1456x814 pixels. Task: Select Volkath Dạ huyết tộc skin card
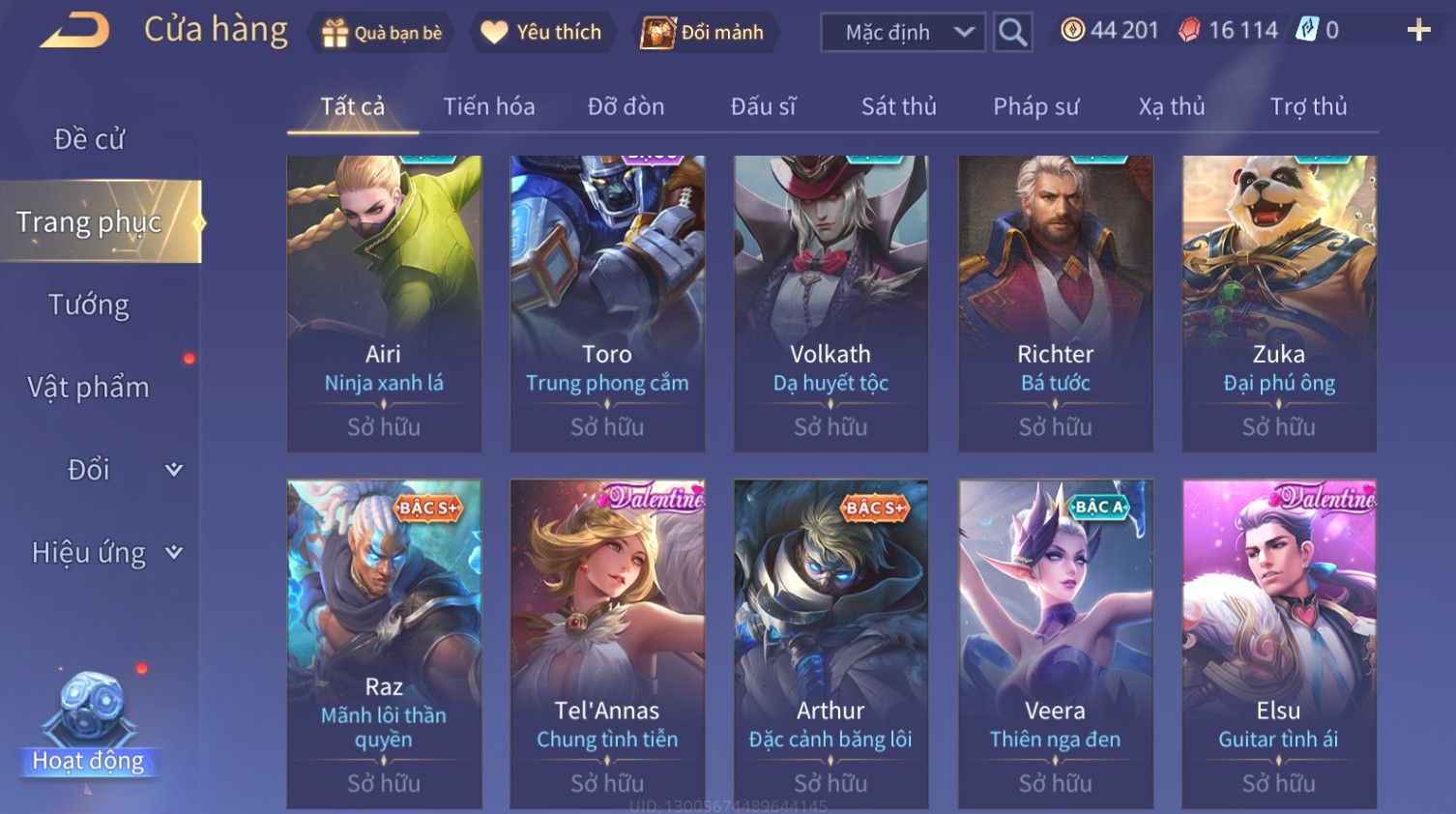click(830, 304)
